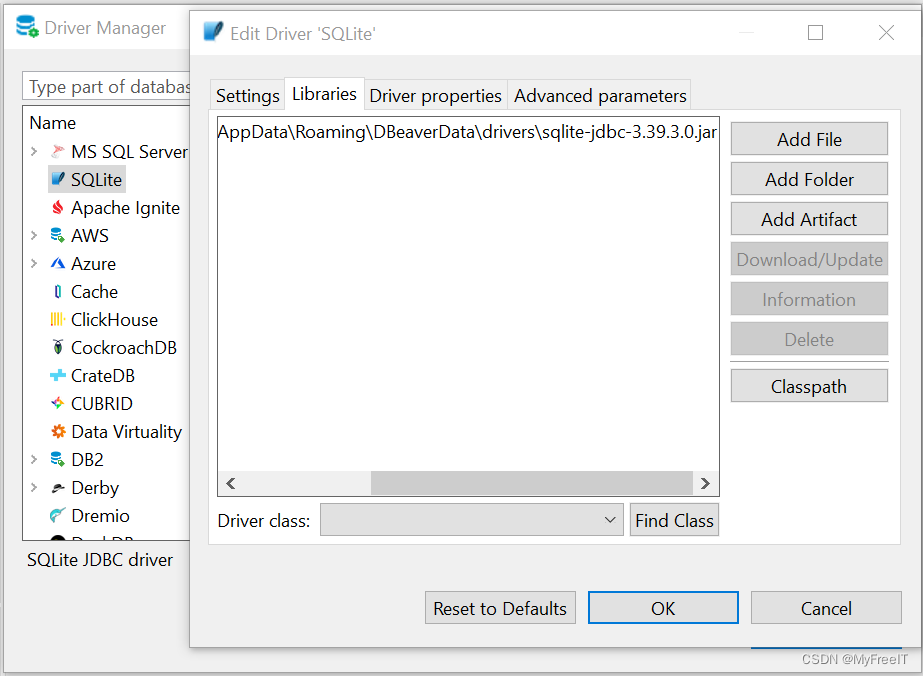923x676 pixels.
Task: Select CockroachDB in the driver list
Action: pyautogui.click(x=124, y=348)
